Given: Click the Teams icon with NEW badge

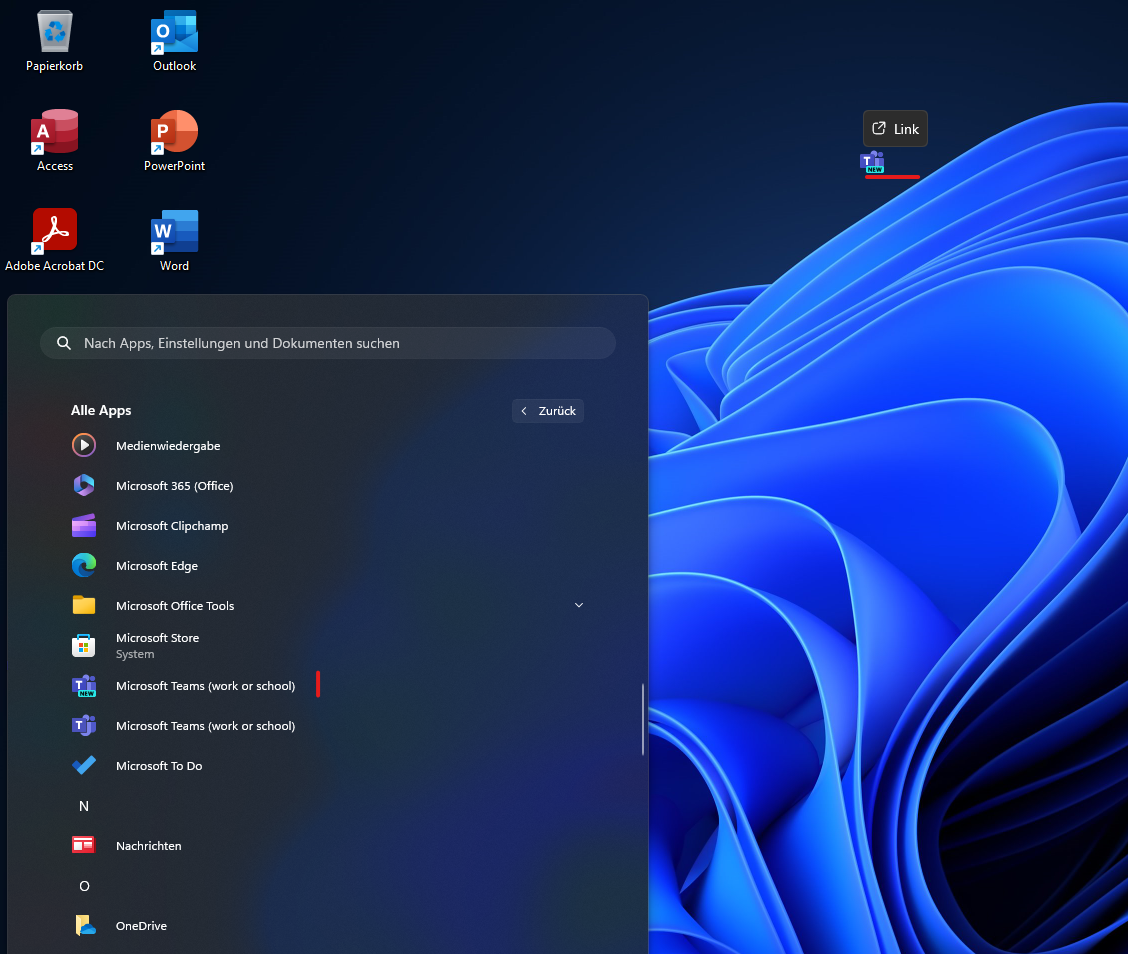Looking at the screenshot, I should click(x=84, y=686).
